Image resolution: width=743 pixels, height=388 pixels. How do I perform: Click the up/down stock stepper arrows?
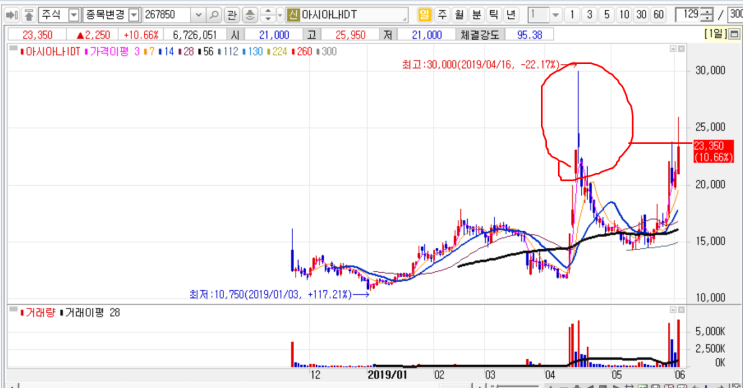[268, 15]
